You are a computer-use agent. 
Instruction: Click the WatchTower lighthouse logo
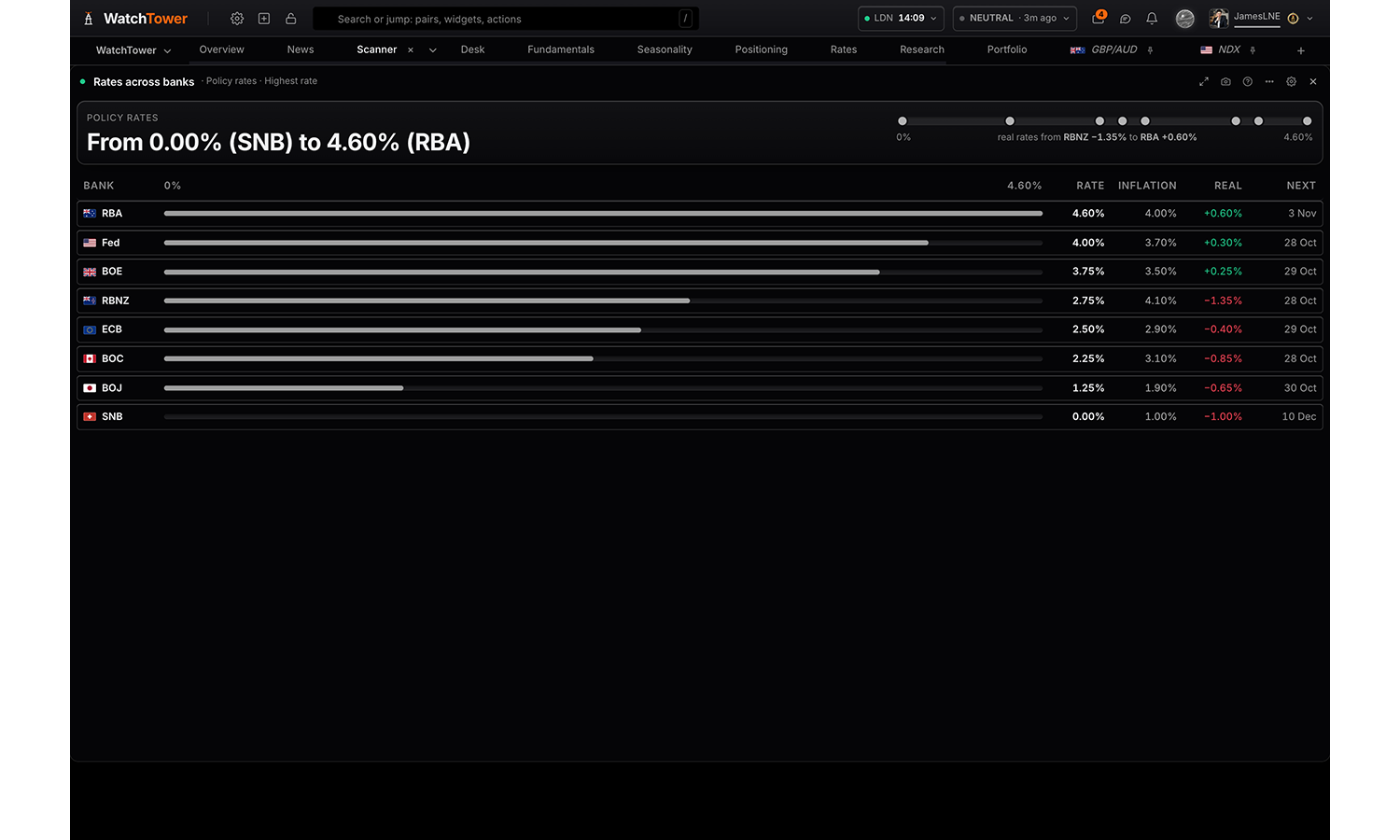click(x=89, y=19)
